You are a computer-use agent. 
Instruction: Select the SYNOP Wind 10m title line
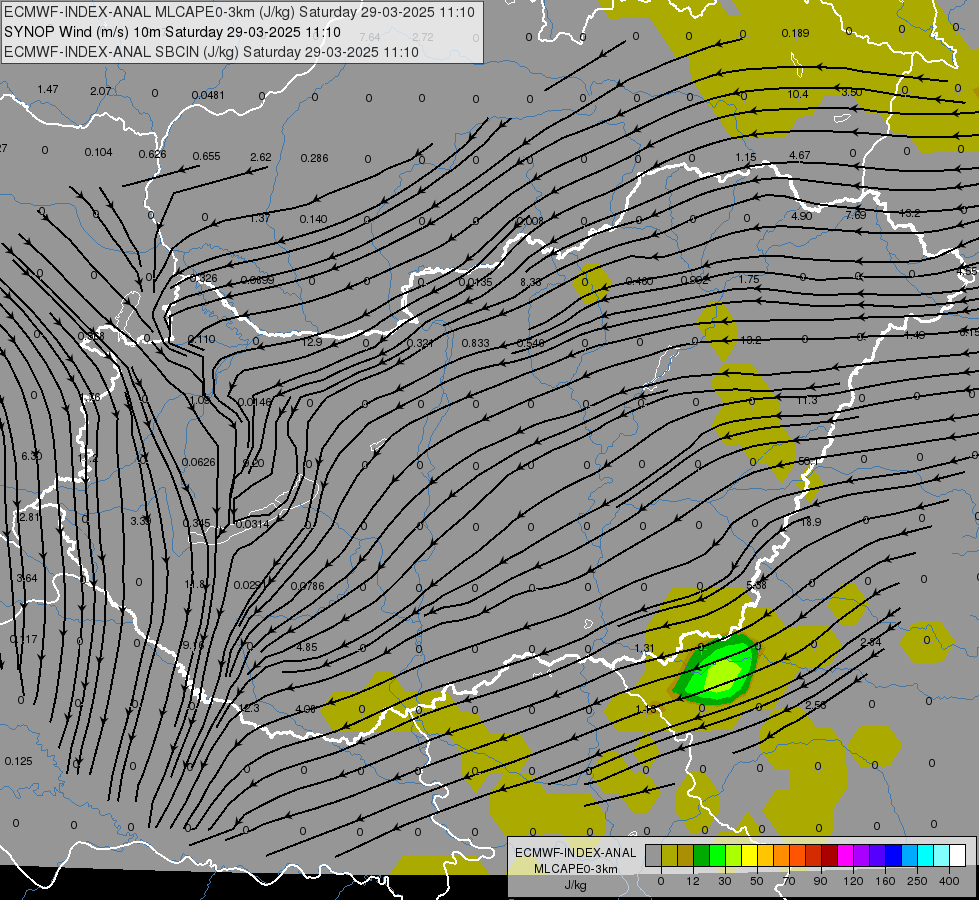172,32
